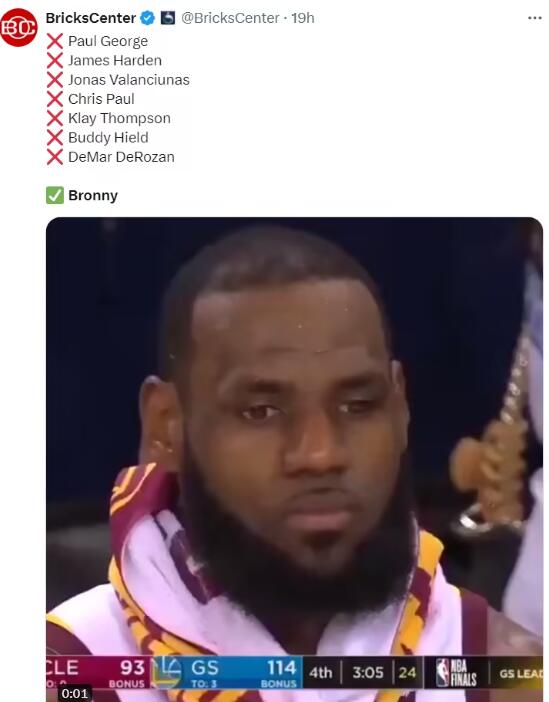Click the affiliate badge beside the verified mark
This screenshot has height=702, width=549.
coord(168,18)
